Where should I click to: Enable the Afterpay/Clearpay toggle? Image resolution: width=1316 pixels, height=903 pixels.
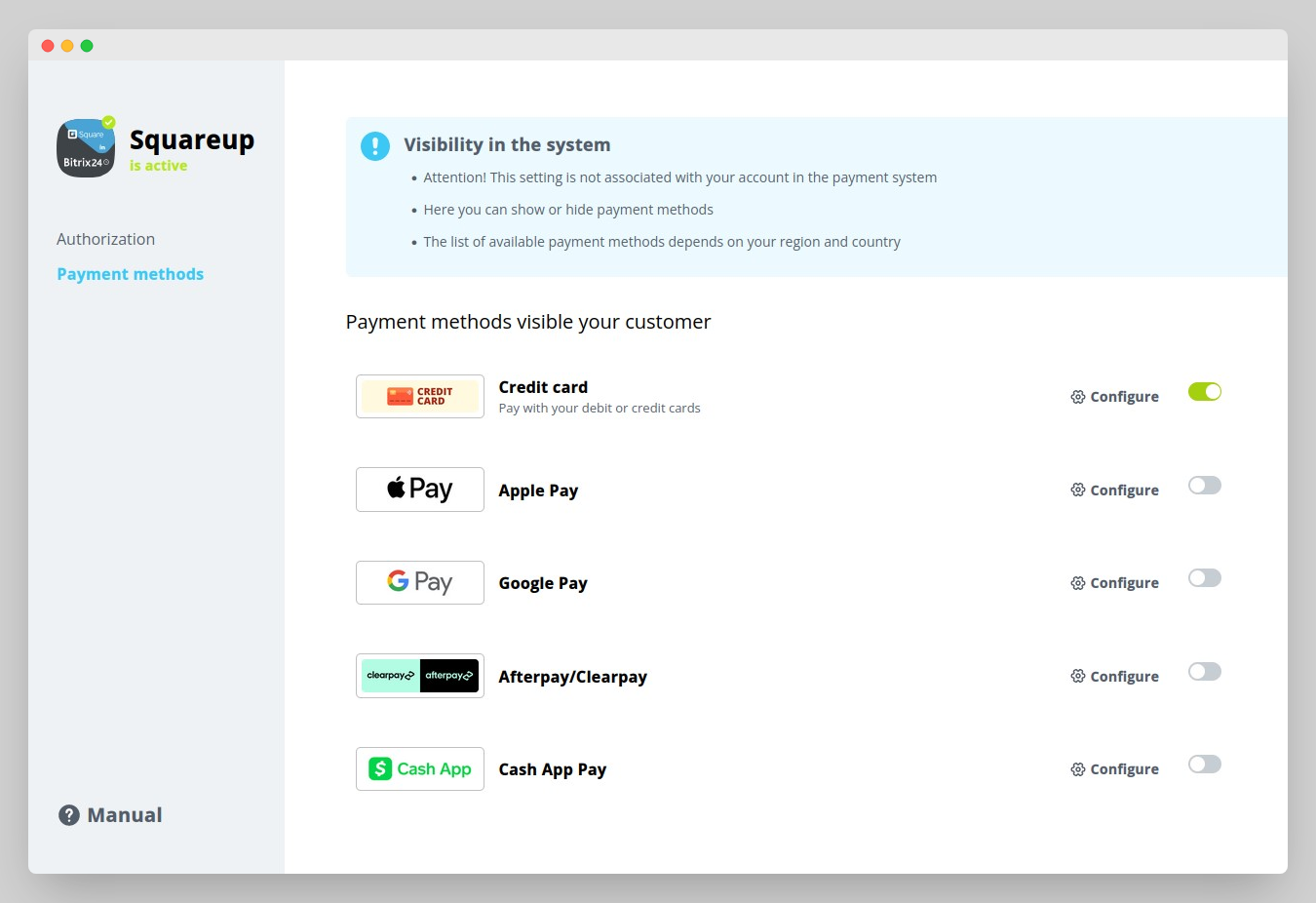click(x=1205, y=672)
